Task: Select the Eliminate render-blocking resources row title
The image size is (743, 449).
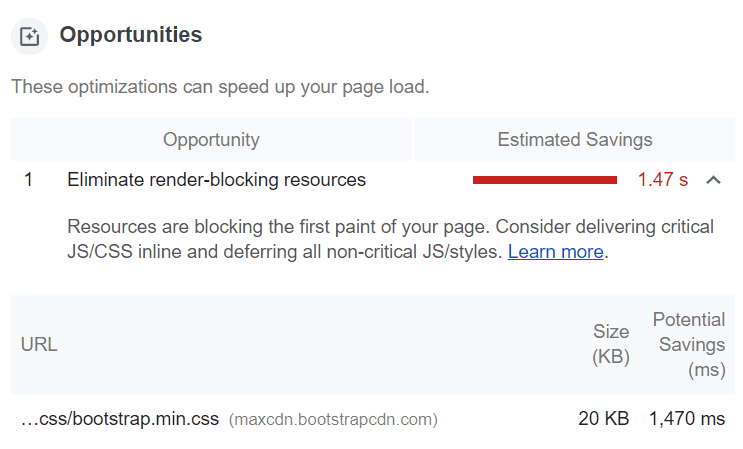Action: click(x=216, y=180)
